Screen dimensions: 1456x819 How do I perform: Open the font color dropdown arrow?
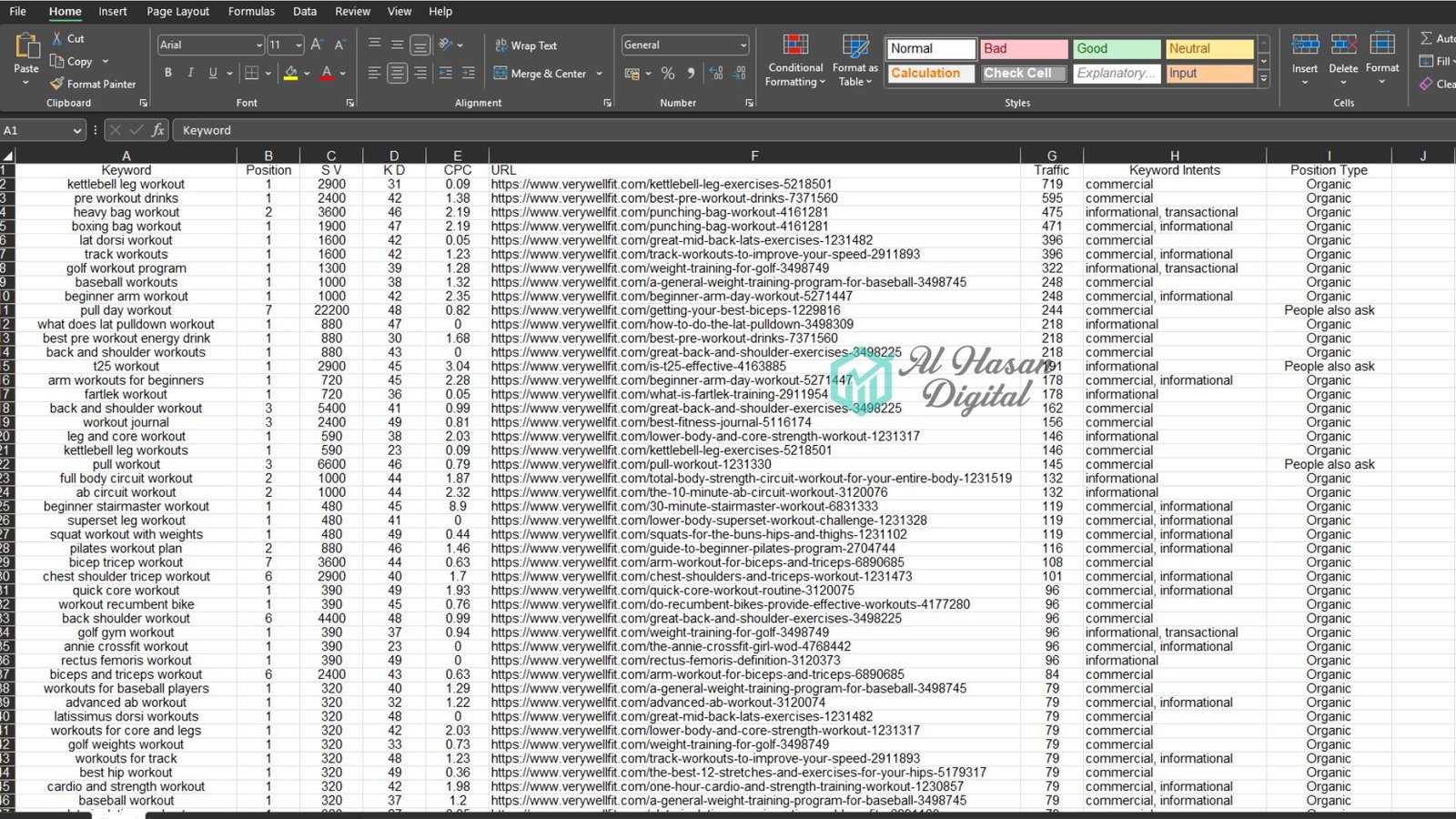(x=342, y=73)
